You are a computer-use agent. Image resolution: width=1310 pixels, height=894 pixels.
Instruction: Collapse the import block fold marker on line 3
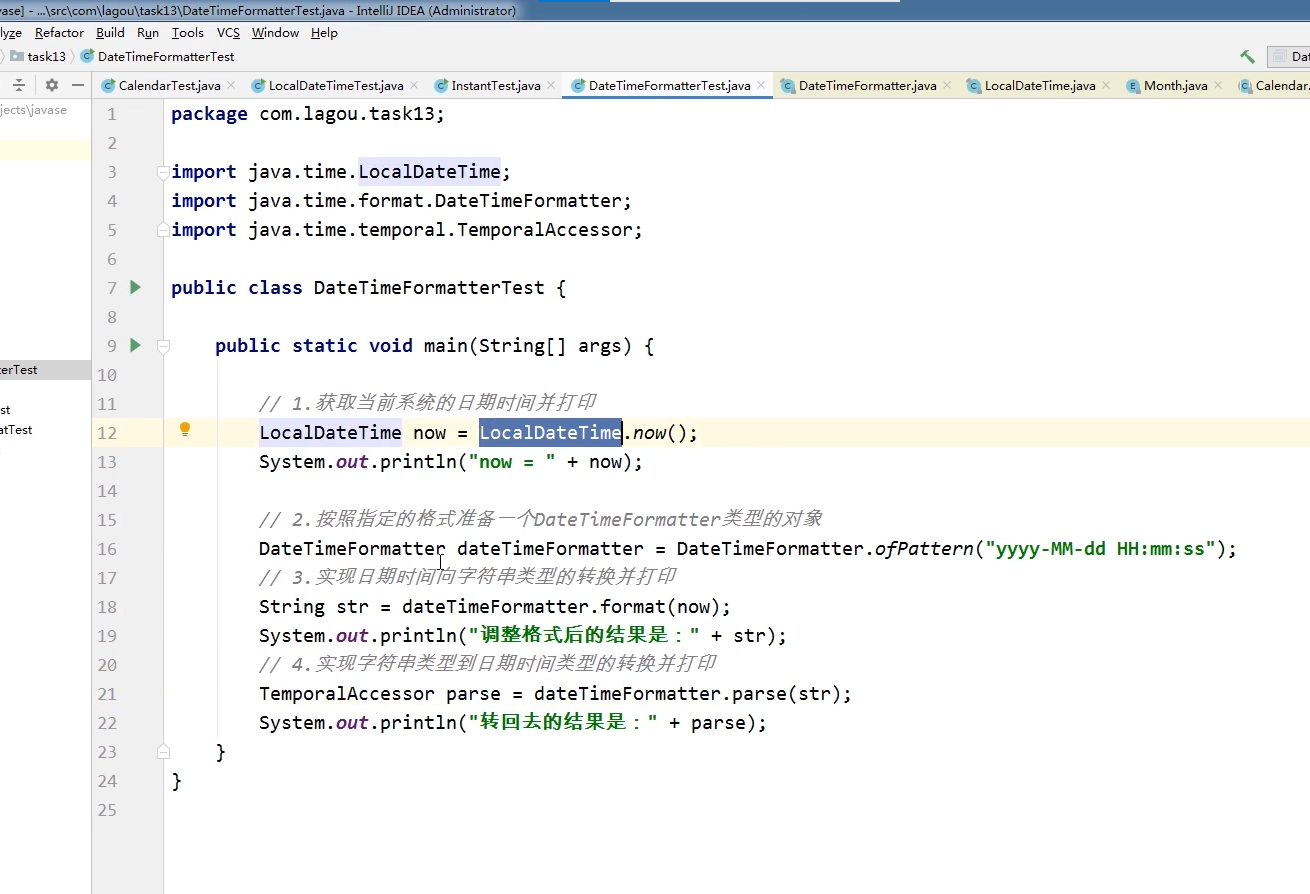163,172
